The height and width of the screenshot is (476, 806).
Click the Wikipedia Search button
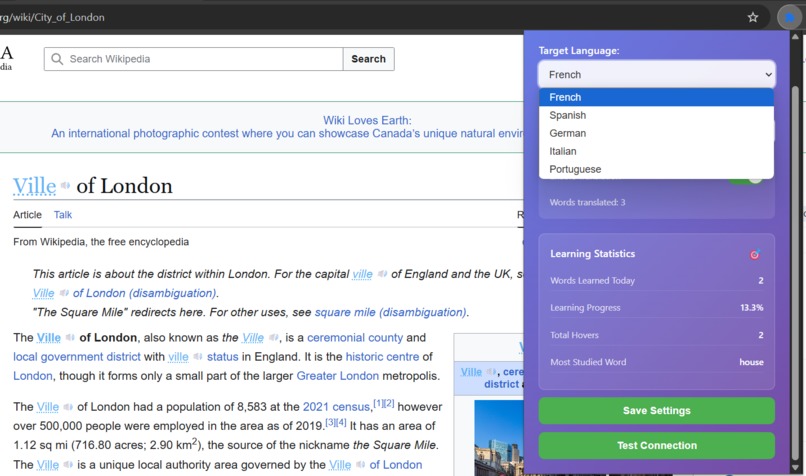[369, 59]
